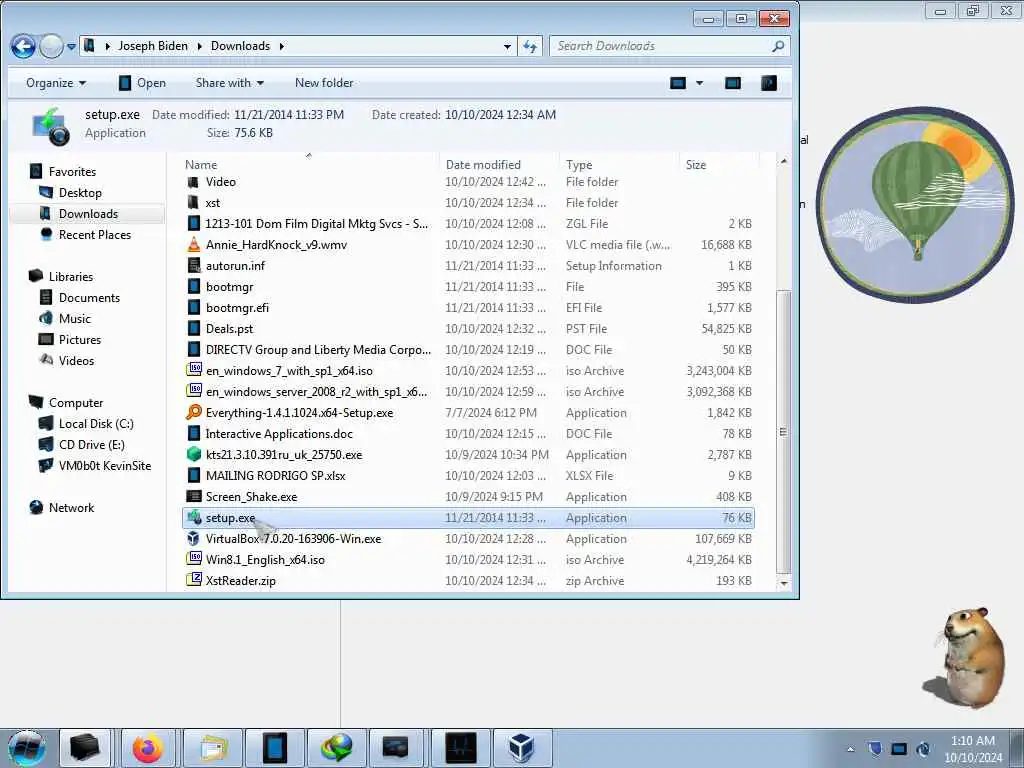Select the autorun.inf file icon
Viewport: 1024px width, 768px height.
[194, 266]
